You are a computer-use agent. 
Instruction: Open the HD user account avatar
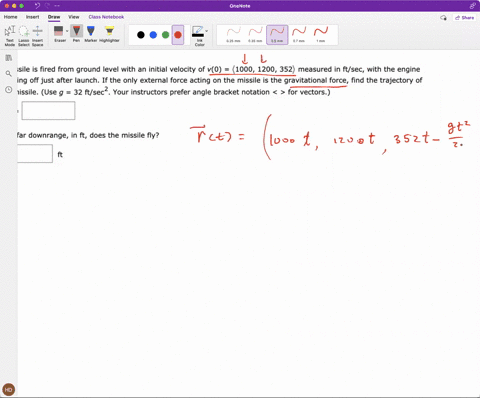[x=8, y=389]
